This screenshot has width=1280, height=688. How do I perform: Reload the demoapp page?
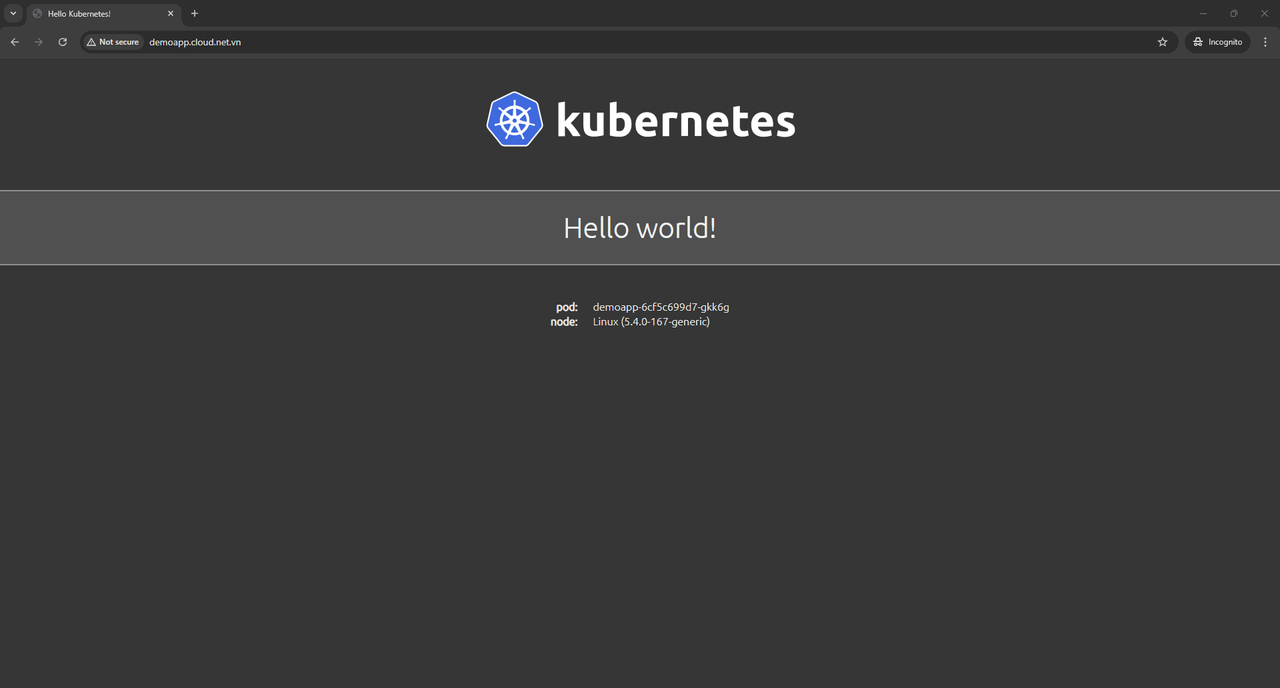[x=62, y=42]
